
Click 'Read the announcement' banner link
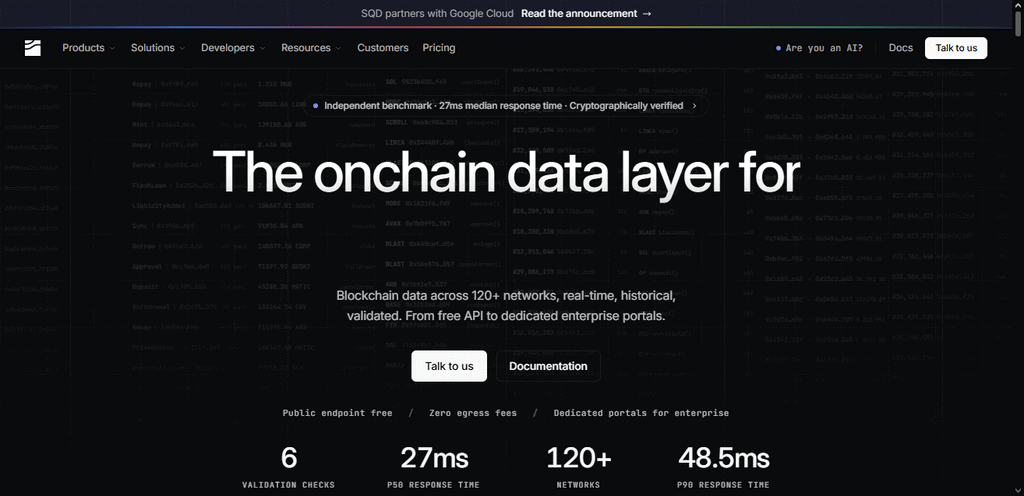point(579,13)
